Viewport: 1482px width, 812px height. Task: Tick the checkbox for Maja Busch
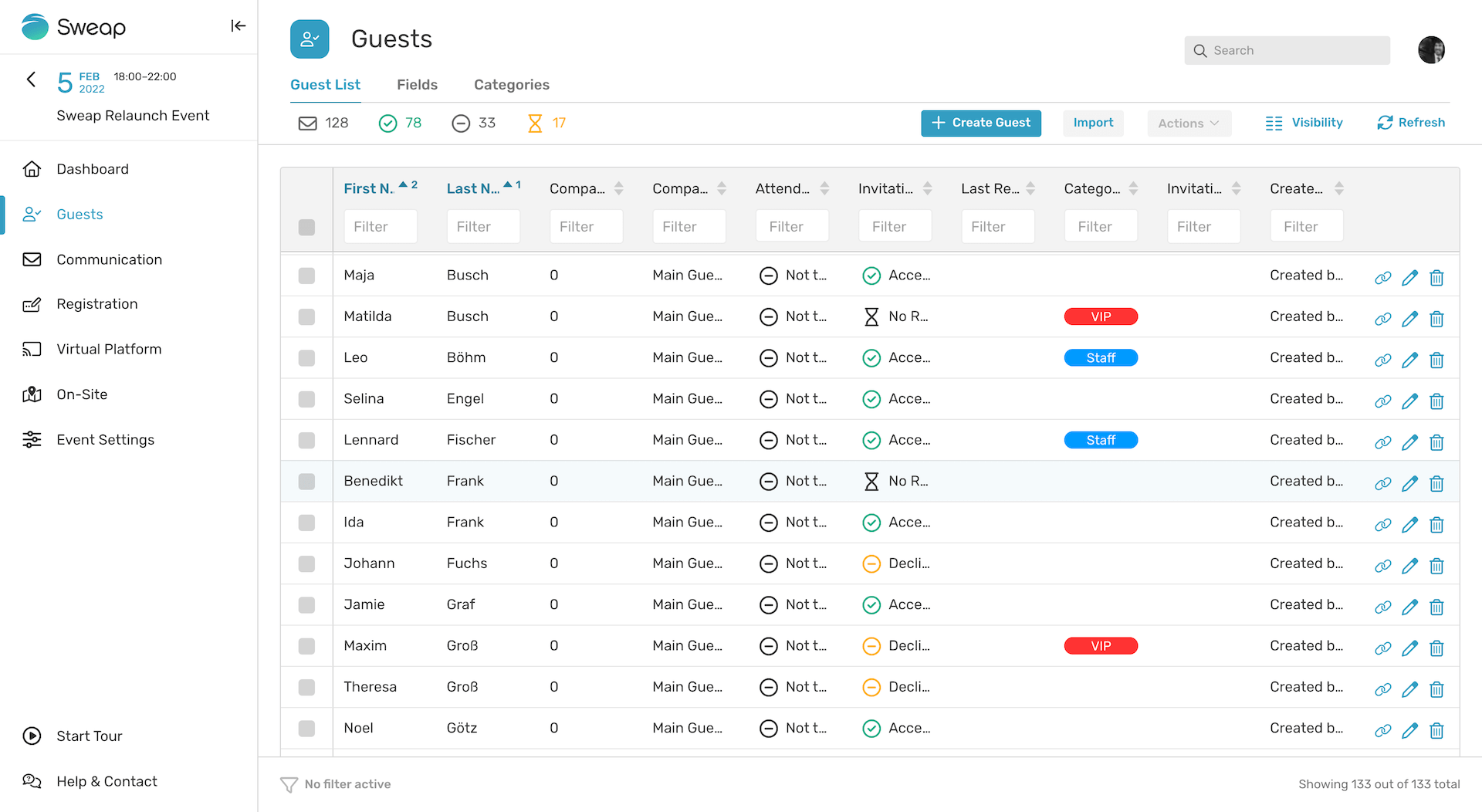tap(306, 276)
